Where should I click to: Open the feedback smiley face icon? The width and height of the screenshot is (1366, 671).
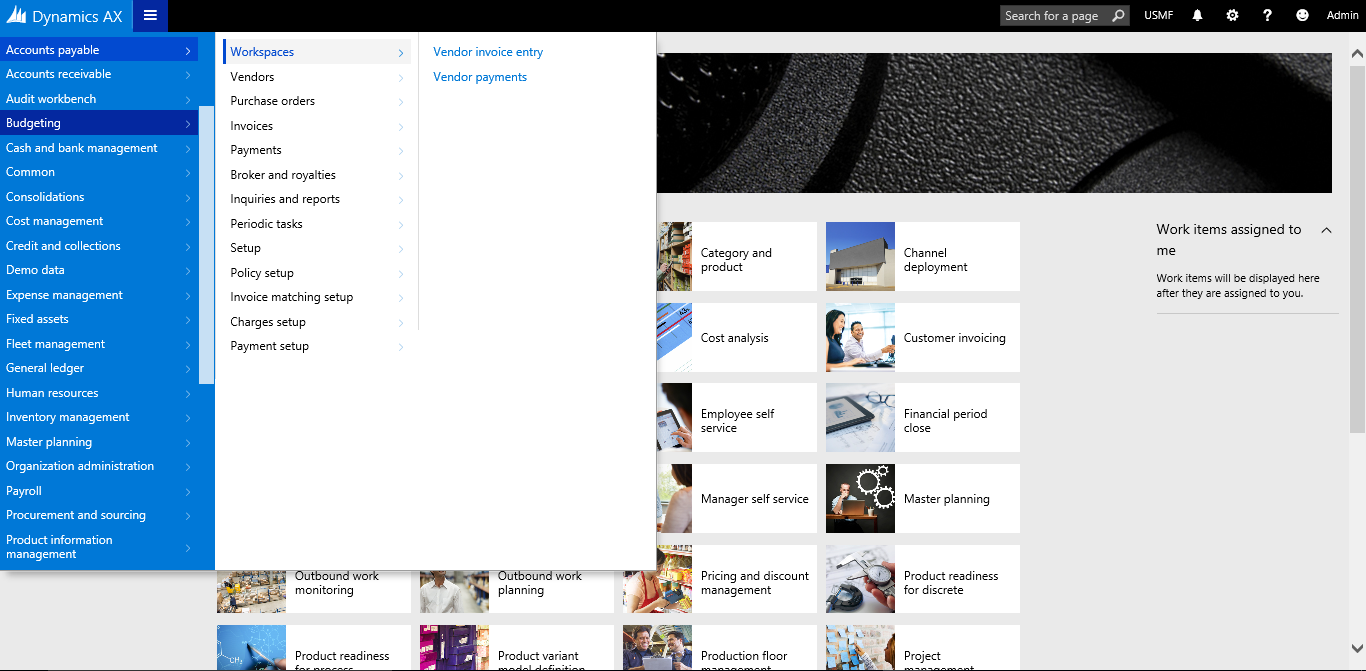pos(1301,15)
